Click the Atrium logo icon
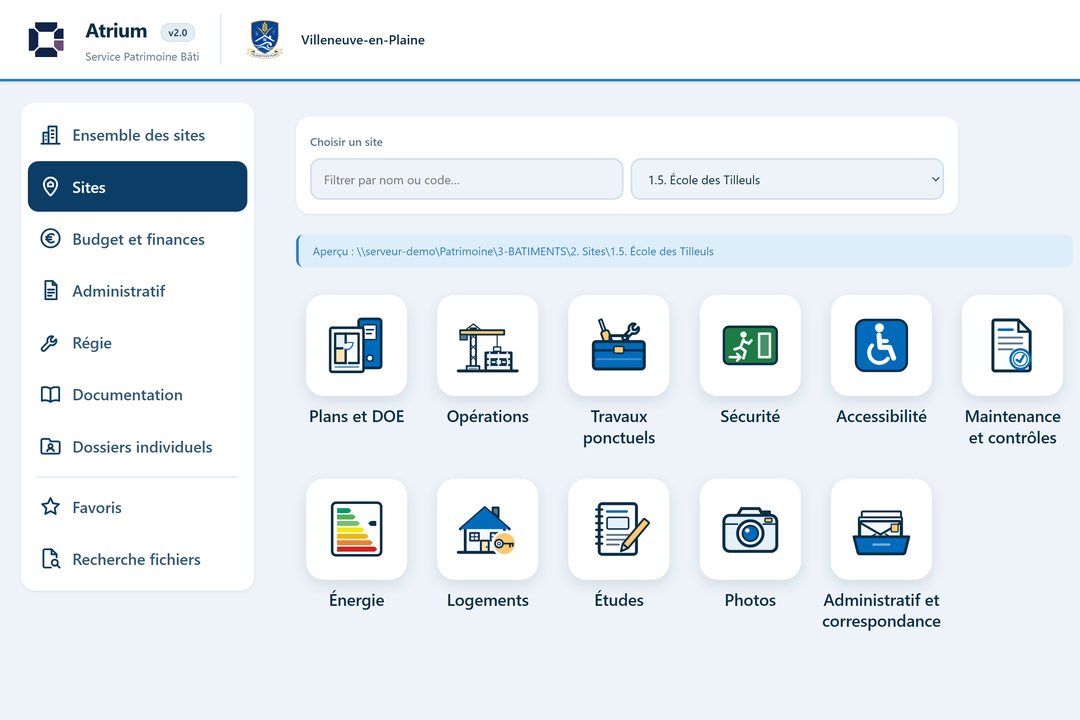The image size is (1080, 720). point(46,39)
